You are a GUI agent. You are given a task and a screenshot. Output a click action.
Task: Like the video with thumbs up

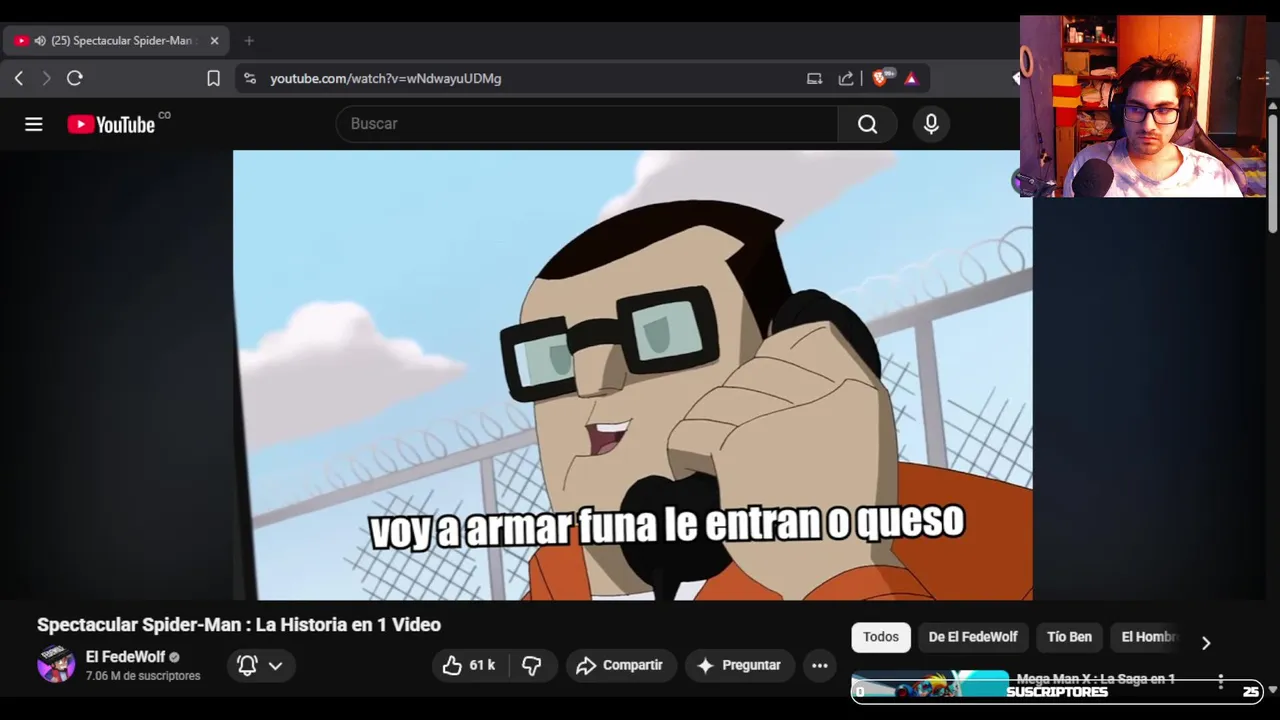coord(470,665)
